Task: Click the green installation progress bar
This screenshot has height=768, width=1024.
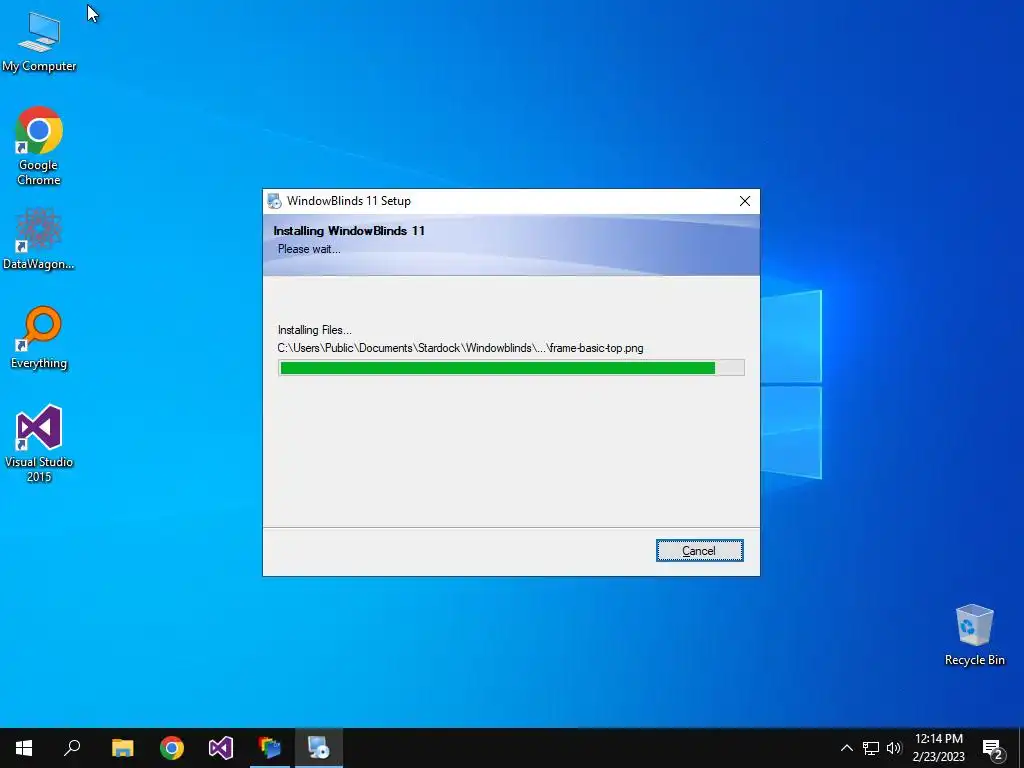Action: tap(511, 368)
